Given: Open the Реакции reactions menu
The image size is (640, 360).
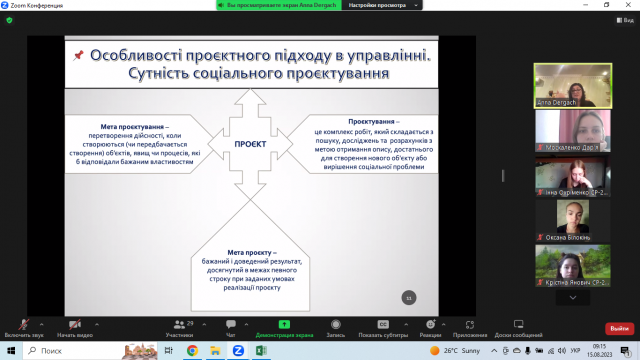Looking at the screenshot, I should (430, 328).
